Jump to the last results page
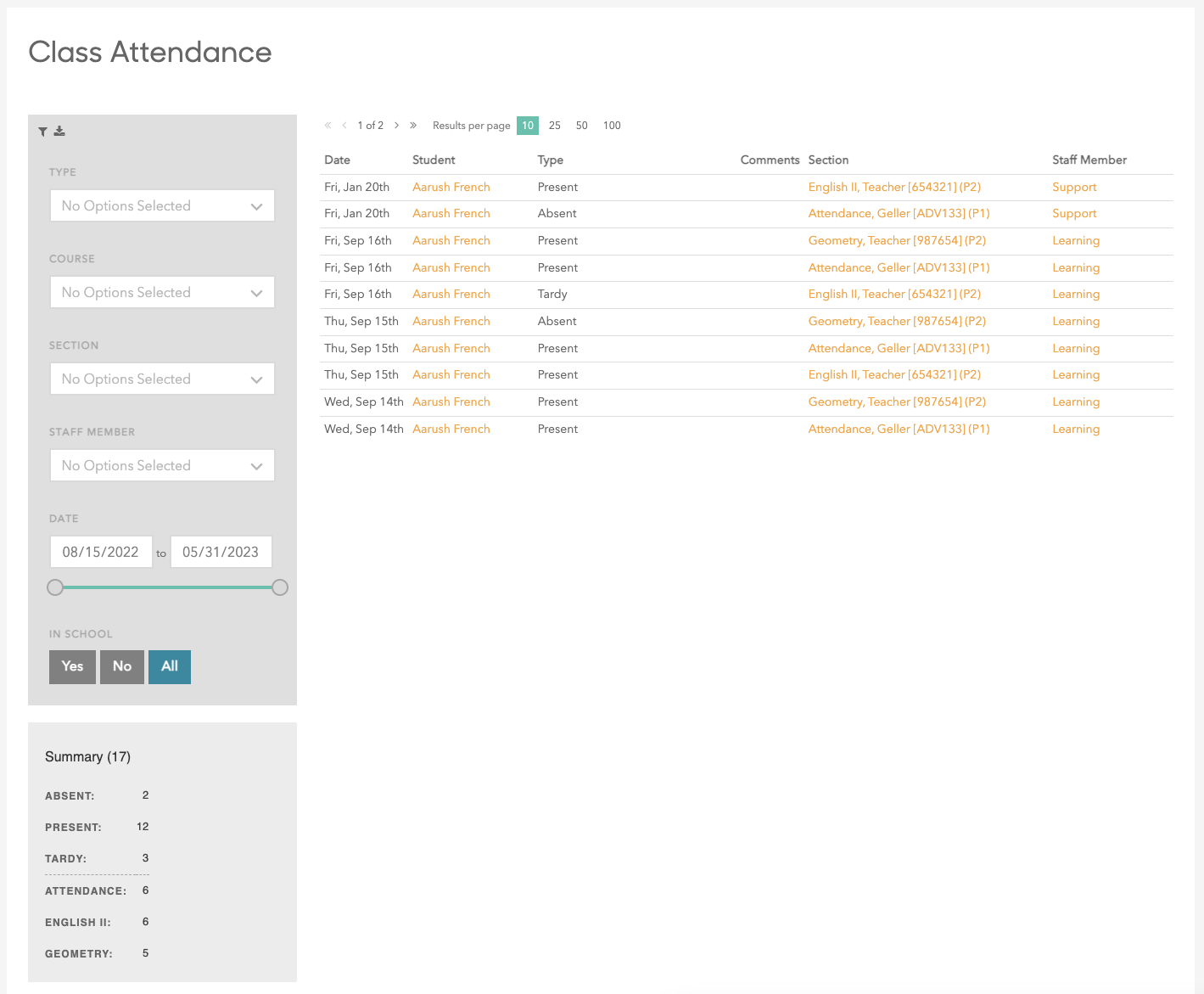This screenshot has width=1204, height=994. pyautogui.click(x=413, y=126)
